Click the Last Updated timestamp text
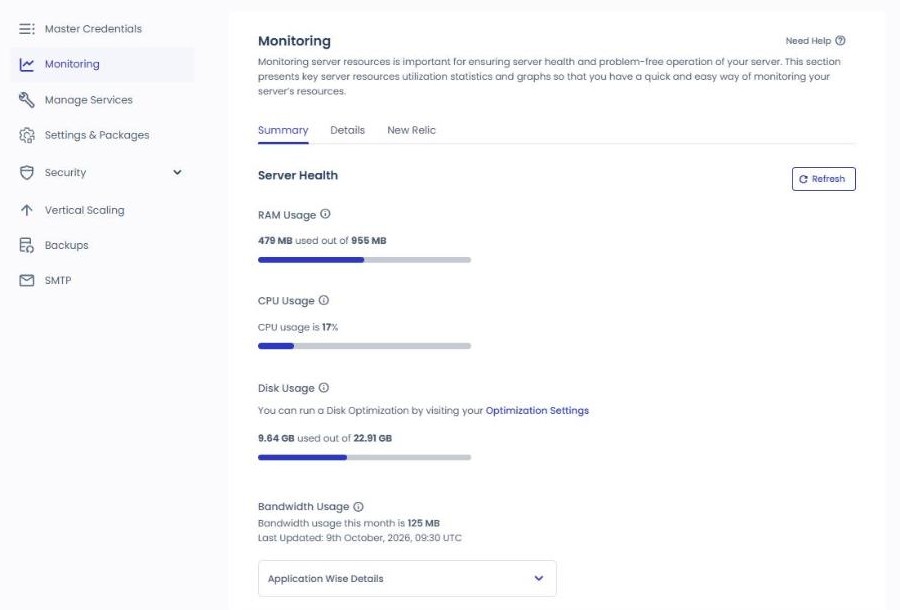 click(x=360, y=538)
